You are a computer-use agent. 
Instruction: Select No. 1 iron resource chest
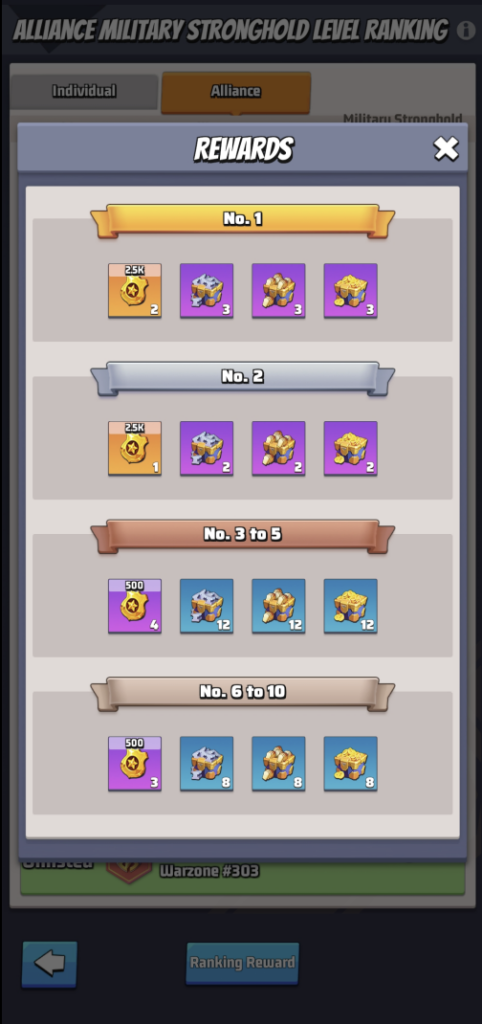(x=206, y=291)
